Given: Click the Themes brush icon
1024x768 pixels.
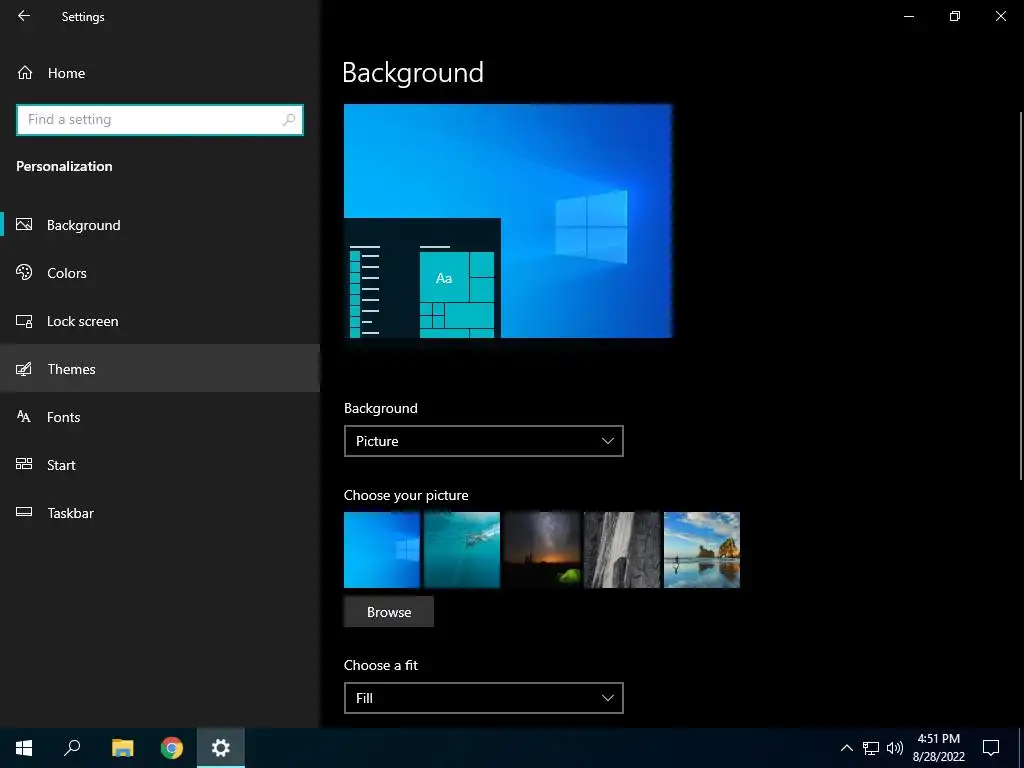Looking at the screenshot, I should tap(24, 369).
